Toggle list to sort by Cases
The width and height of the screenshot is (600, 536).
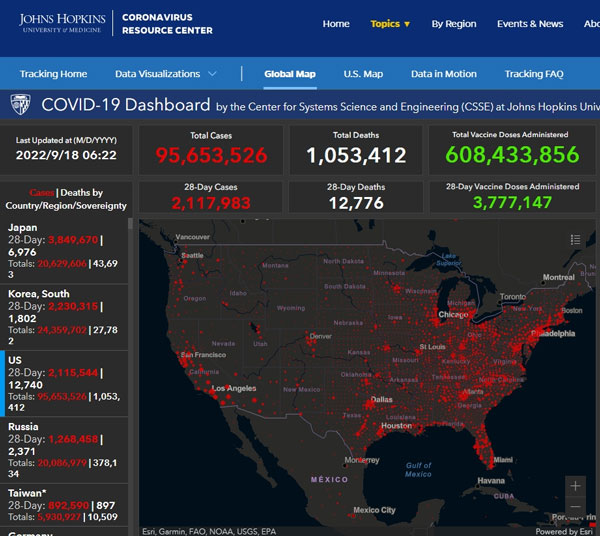pyautogui.click(x=41, y=192)
